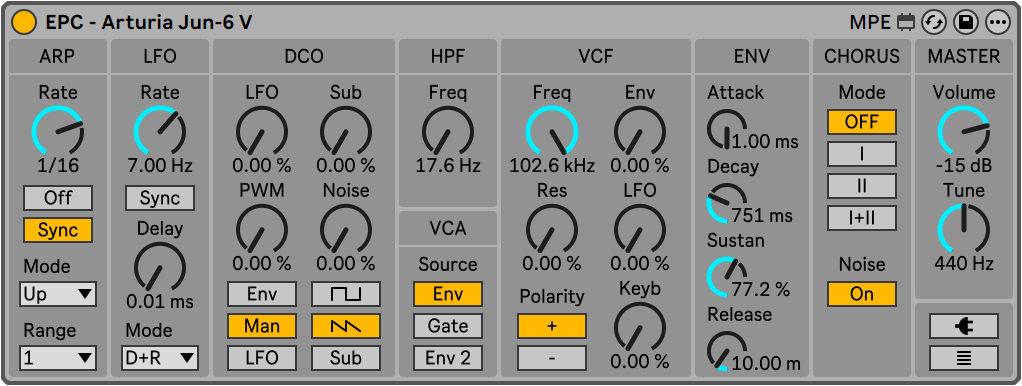Image resolution: width=1022 pixels, height=386 pixels.
Task: Set VCA source to Env 2
Action: [x=448, y=358]
